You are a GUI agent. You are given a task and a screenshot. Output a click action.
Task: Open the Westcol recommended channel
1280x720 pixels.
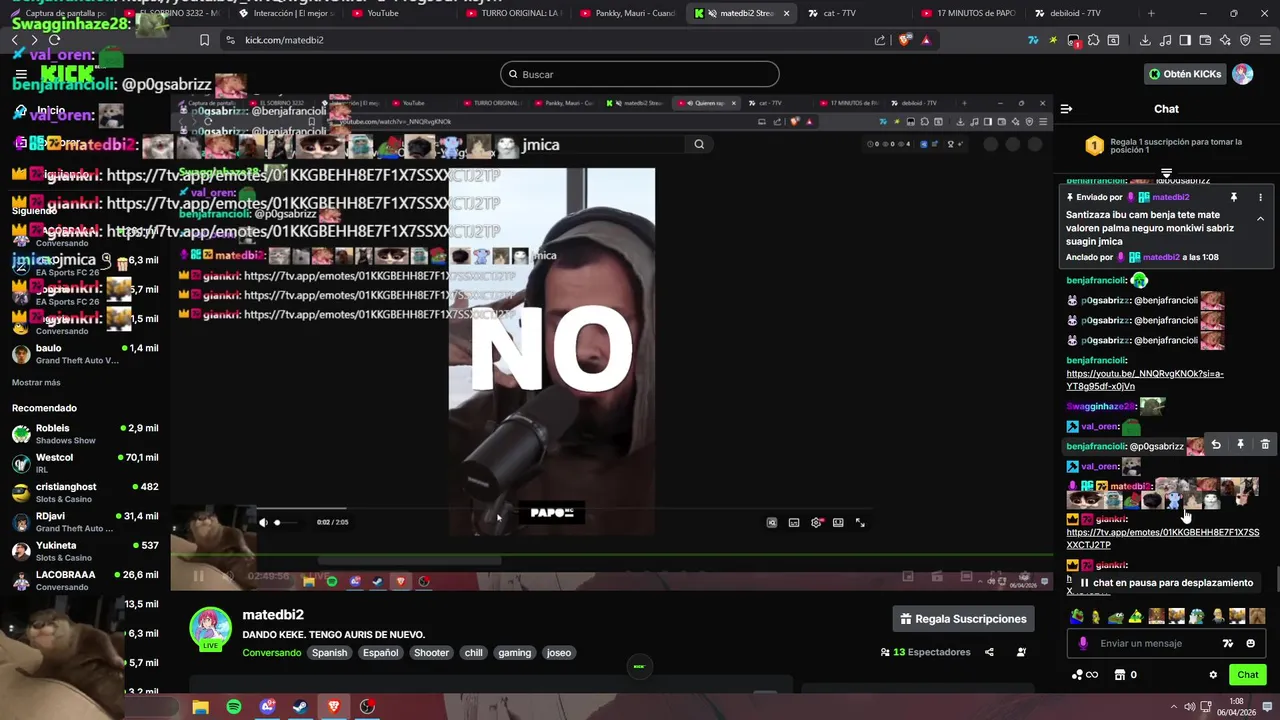click(x=85, y=463)
